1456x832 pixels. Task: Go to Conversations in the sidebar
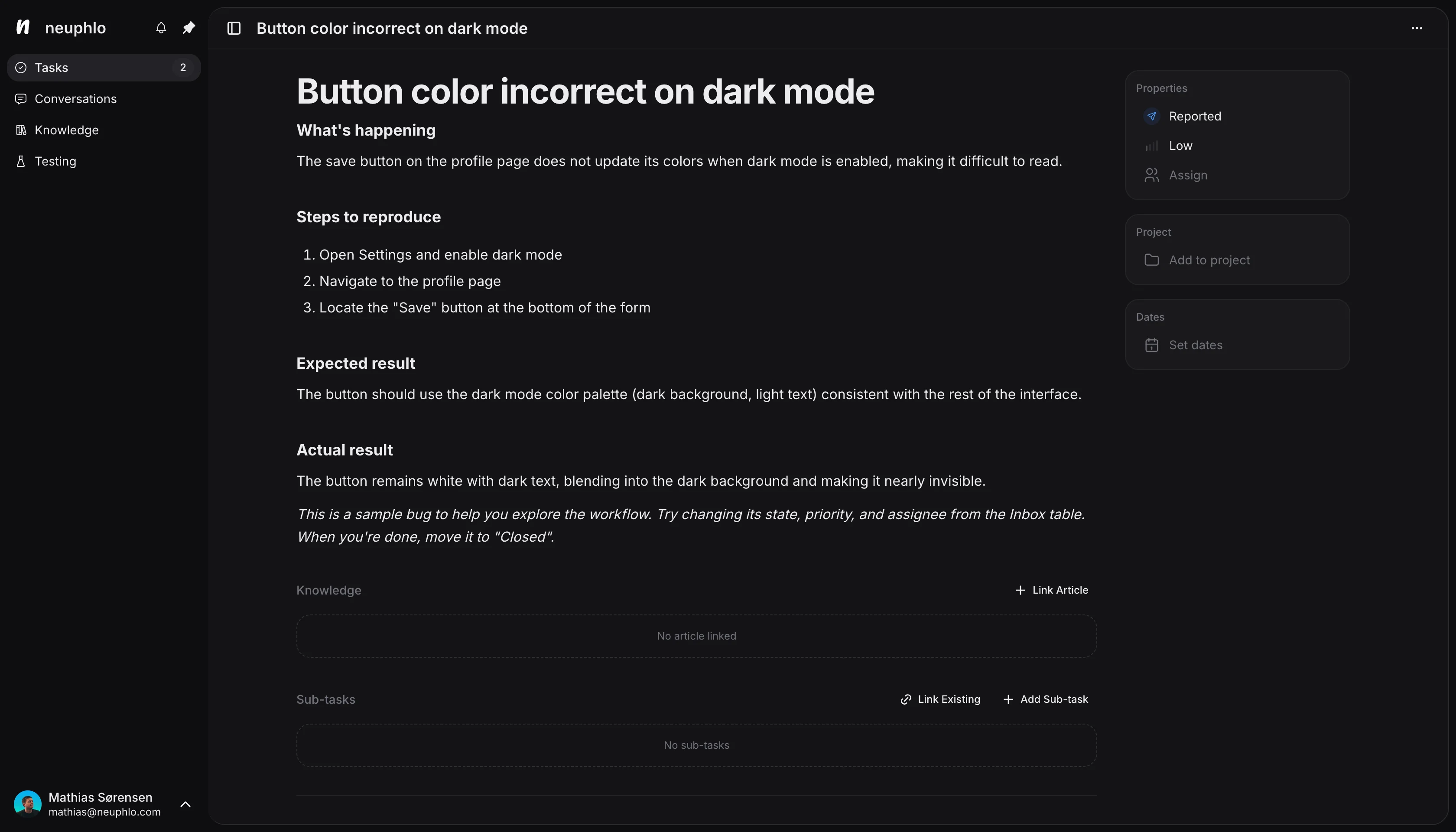(75, 99)
